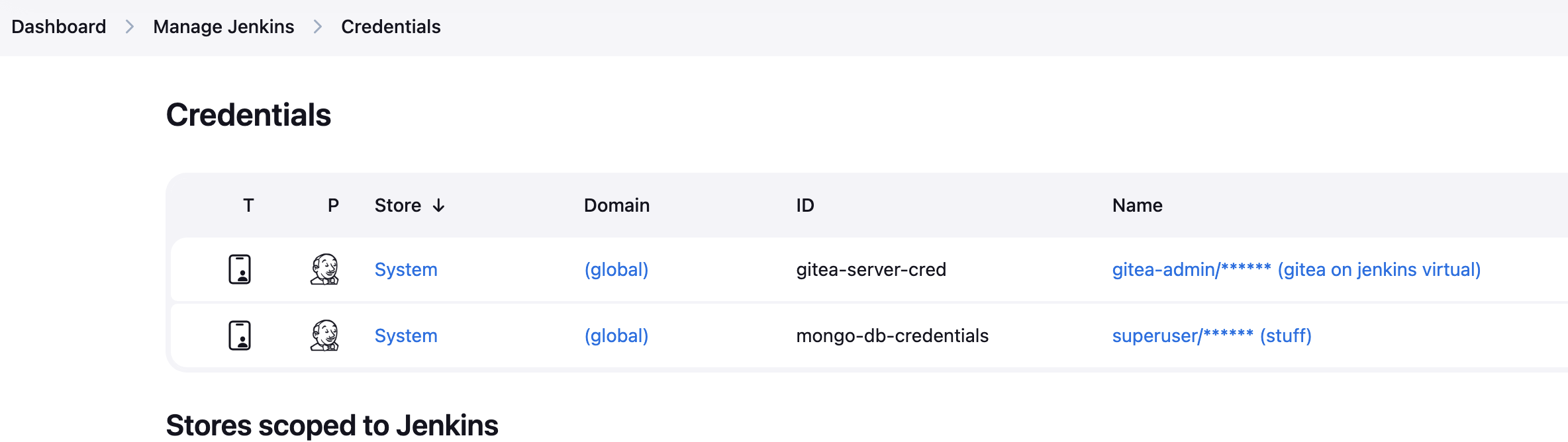This screenshot has width=1568, height=442.
Task: Click breadcrumb chevron after Manage Jenkins
Action: [x=318, y=26]
